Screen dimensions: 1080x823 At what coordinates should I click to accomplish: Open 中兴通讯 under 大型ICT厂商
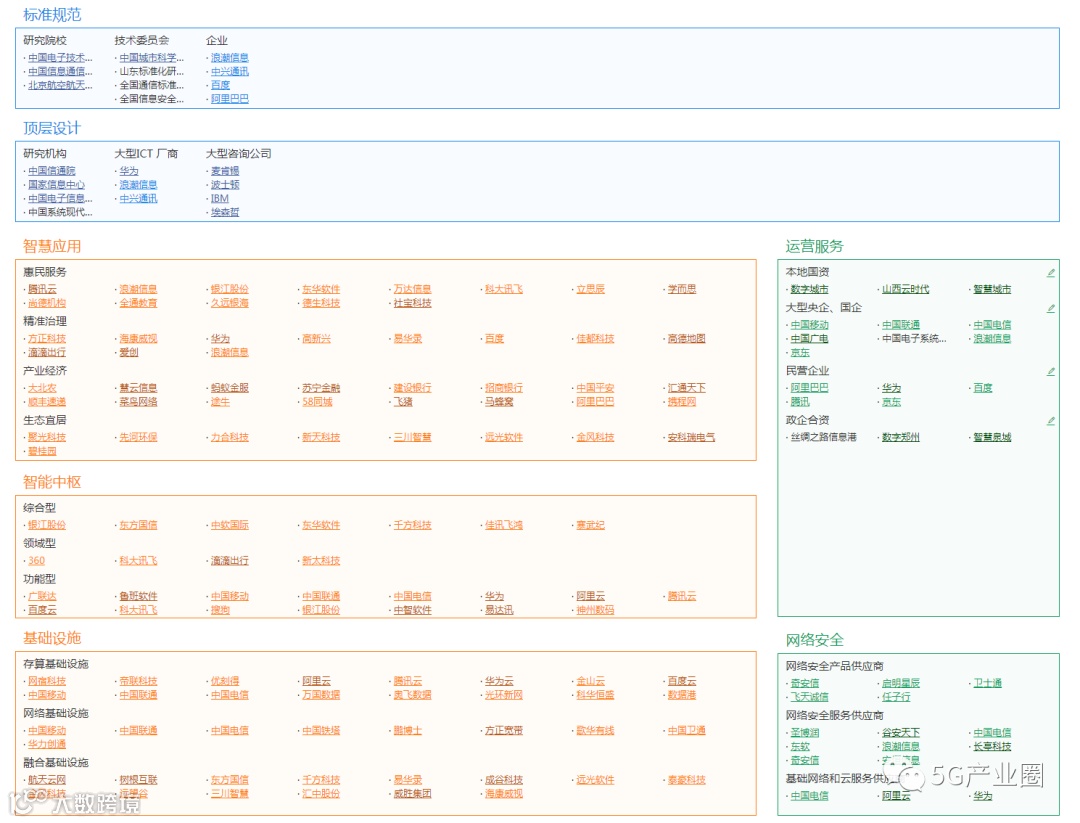coord(138,198)
